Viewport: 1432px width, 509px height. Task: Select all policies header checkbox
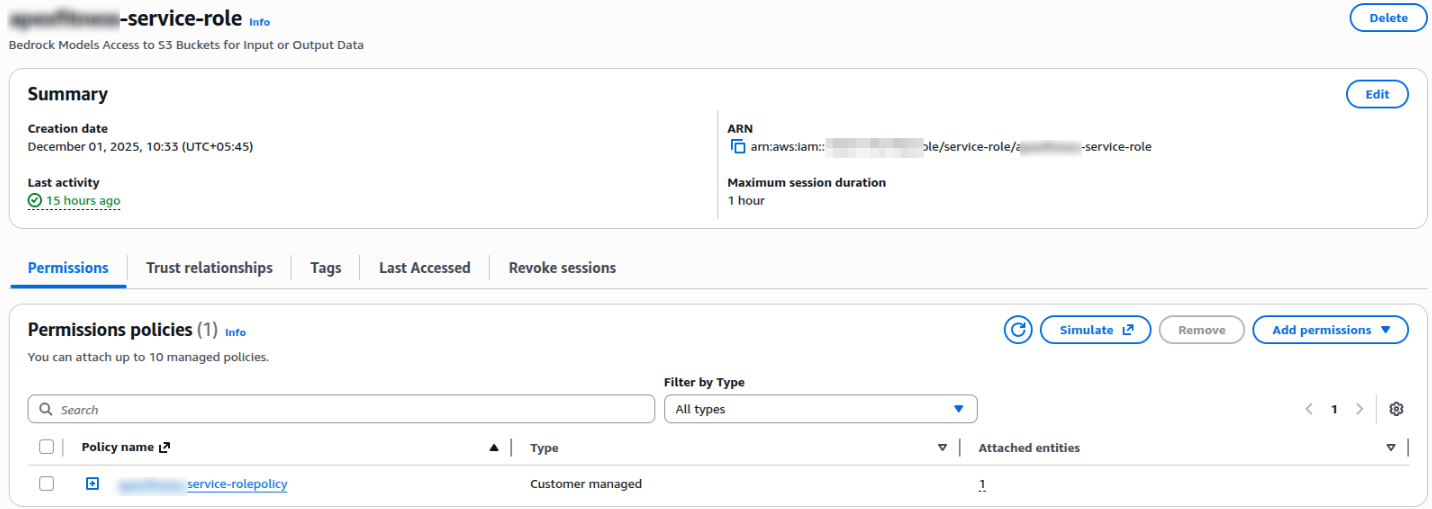point(46,447)
